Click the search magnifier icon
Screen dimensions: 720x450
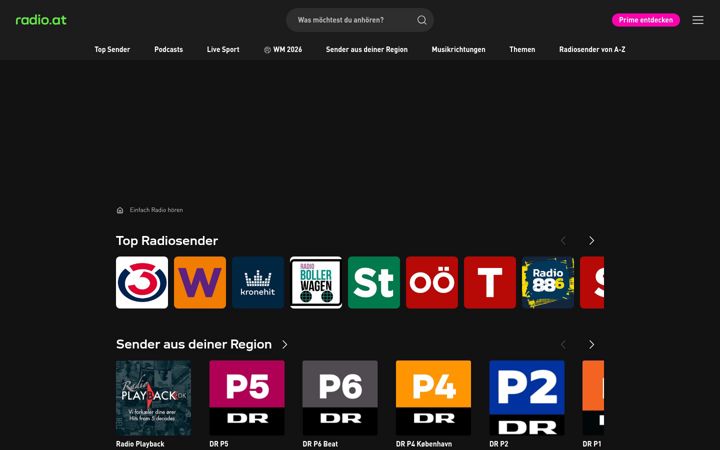pyautogui.click(x=422, y=20)
